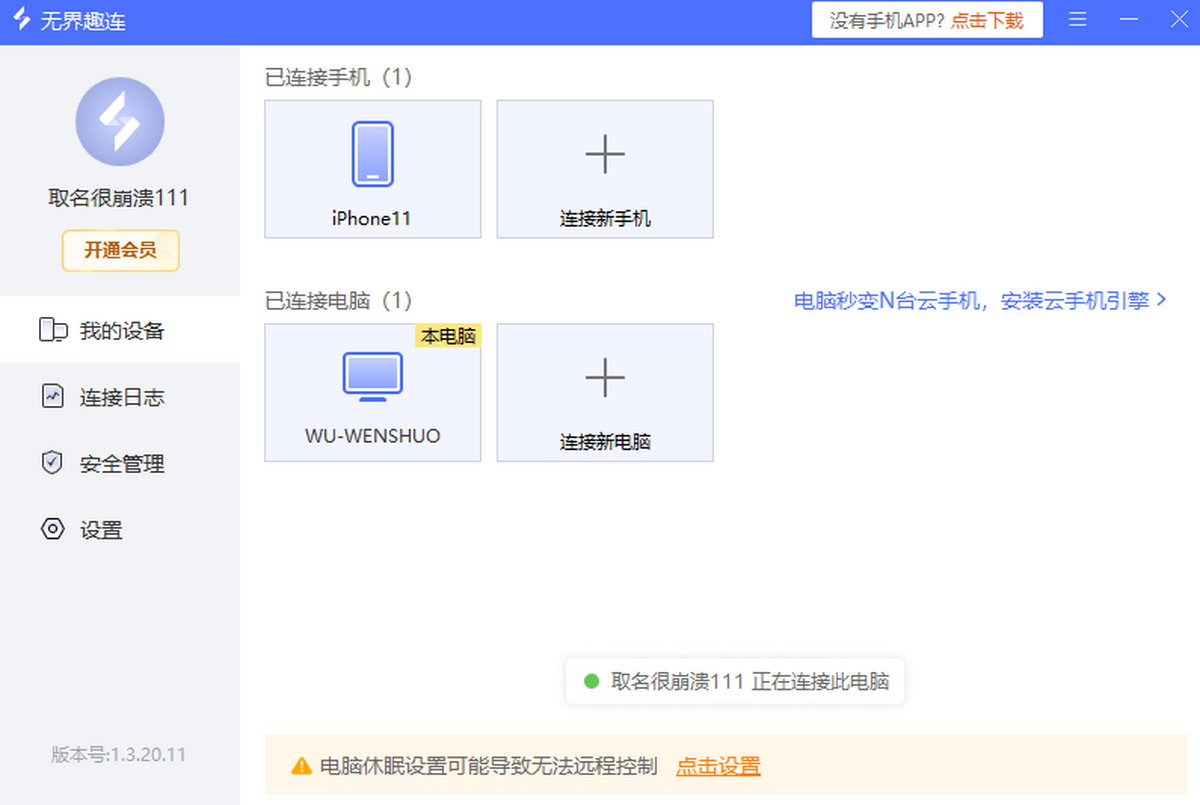Click the 本电脑 badge on WU-WENSHUO card
Image resolution: width=1200 pixels, height=805 pixels.
tap(448, 336)
